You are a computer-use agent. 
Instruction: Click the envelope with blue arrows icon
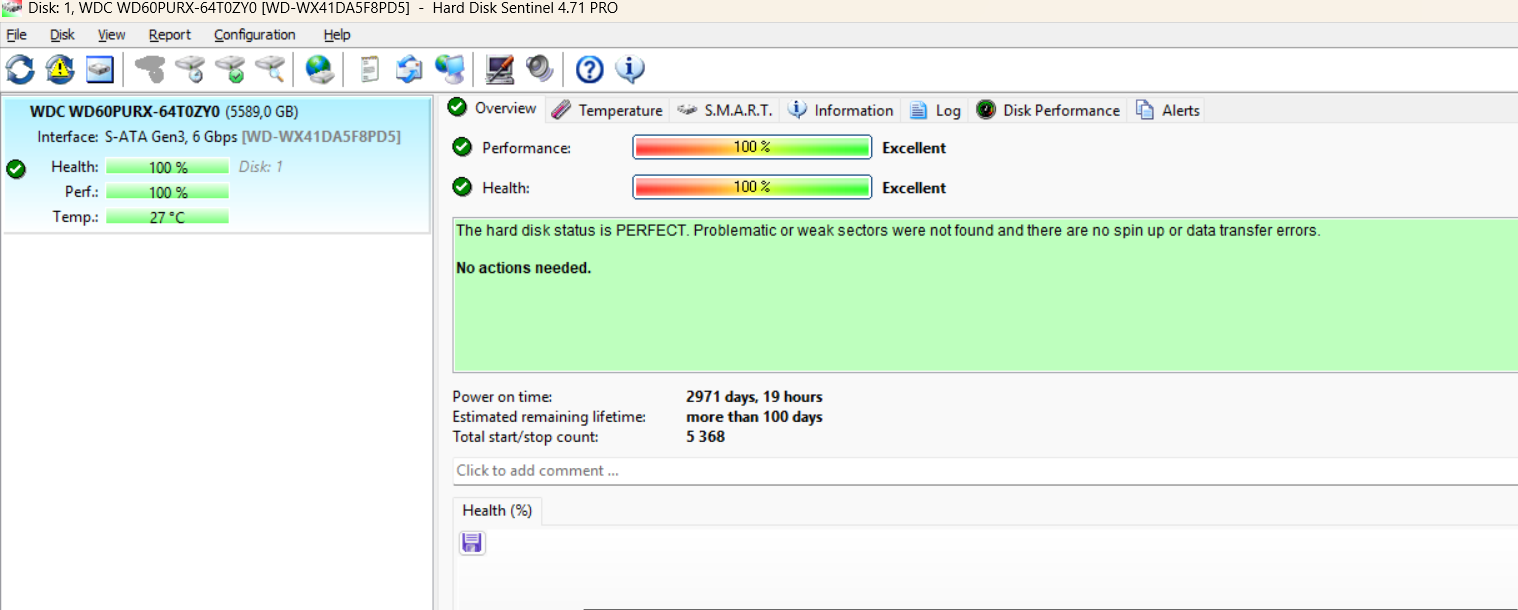pos(409,69)
